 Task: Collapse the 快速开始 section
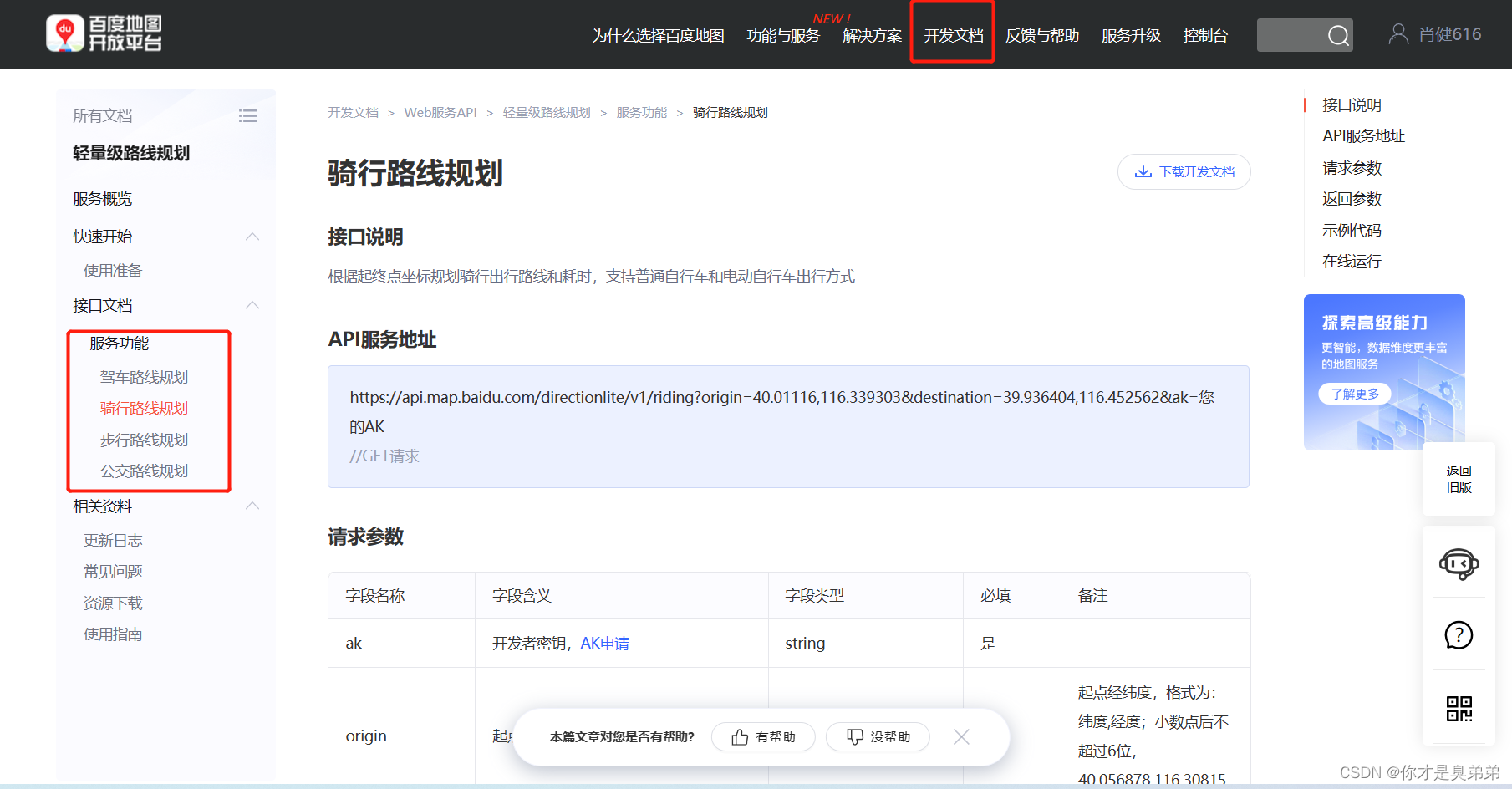point(252,237)
